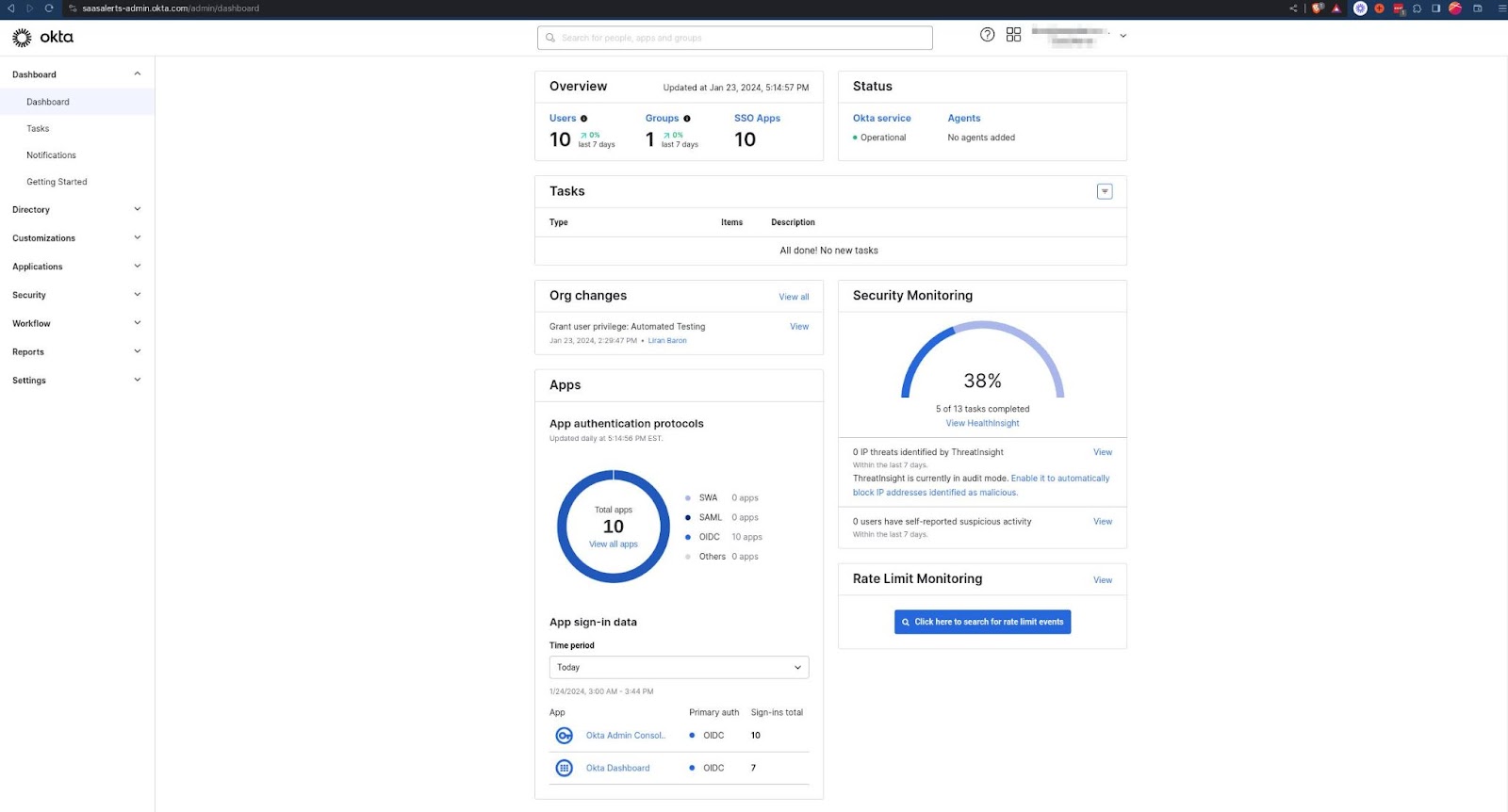Image resolution: width=1508 pixels, height=812 pixels.
Task: Click the info icon next to Groups
Action: pyautogui.click(x=687, y=119)
